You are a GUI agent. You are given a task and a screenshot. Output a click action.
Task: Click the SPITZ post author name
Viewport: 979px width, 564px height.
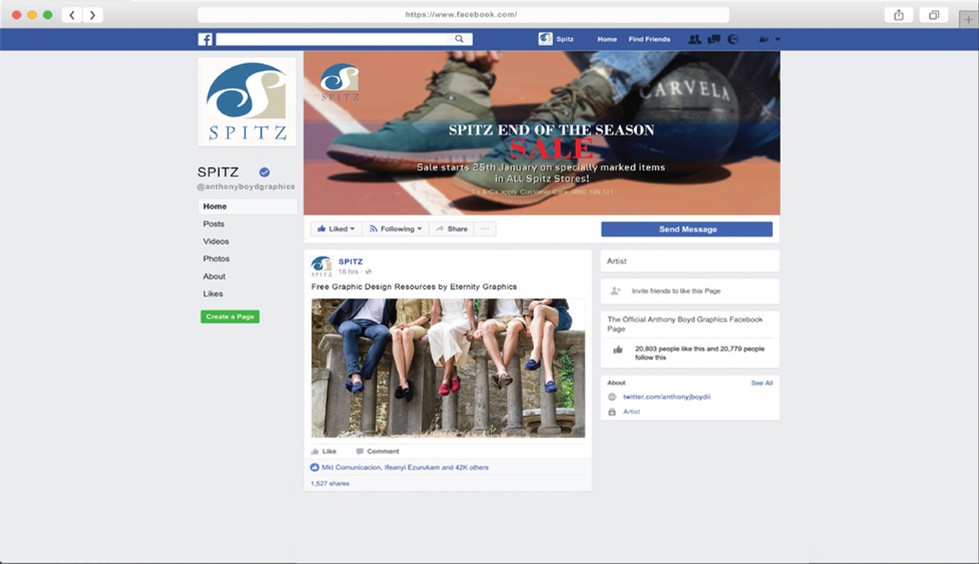[x=350, y=262]
